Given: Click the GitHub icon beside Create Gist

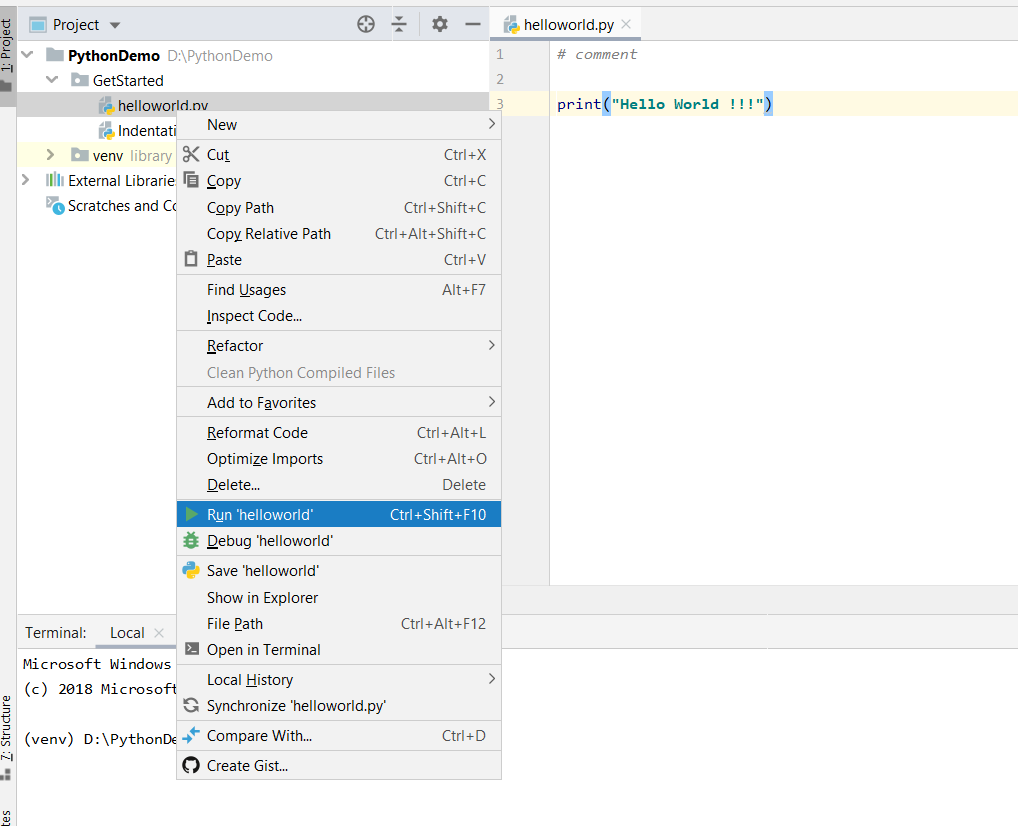Looking at the screenshot, I should click(190, 765).
